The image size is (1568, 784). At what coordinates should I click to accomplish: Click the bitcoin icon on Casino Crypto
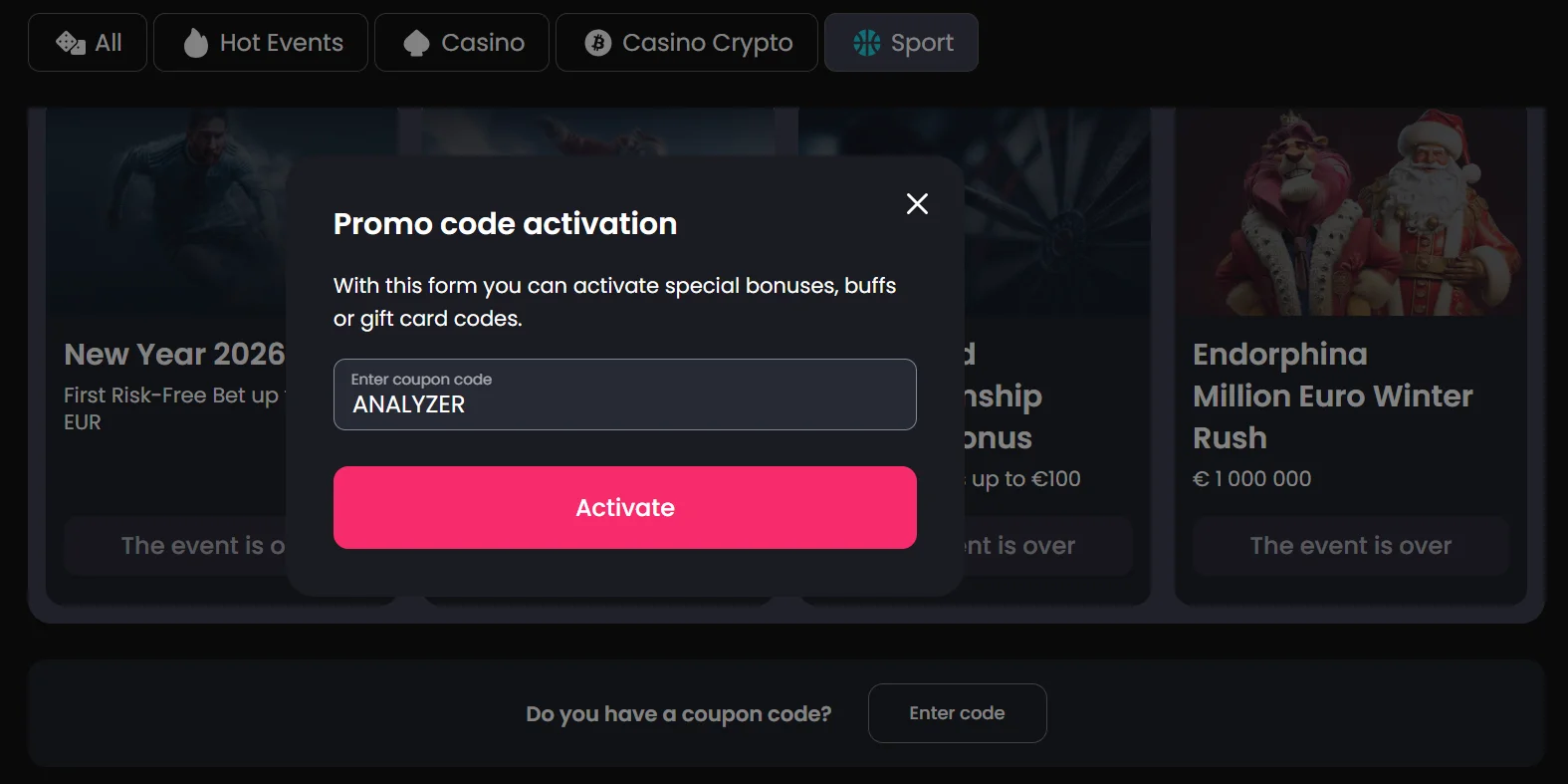tap(597, 43)
